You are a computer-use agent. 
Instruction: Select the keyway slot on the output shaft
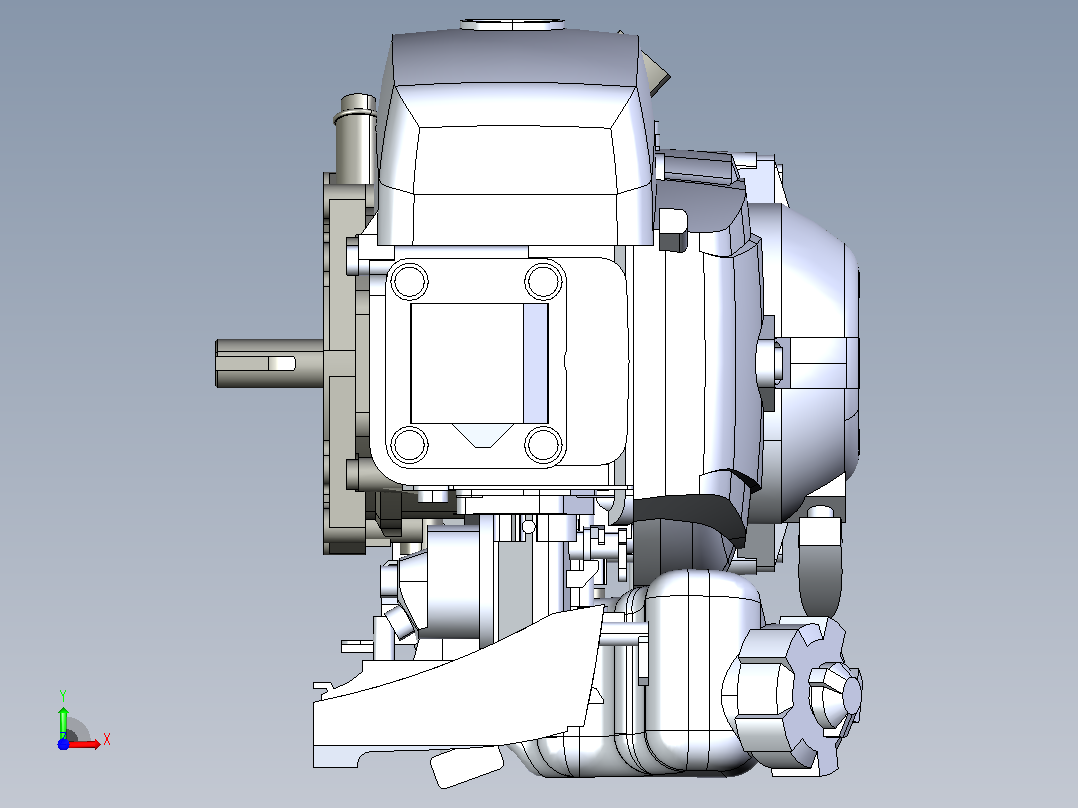[281, 363]
